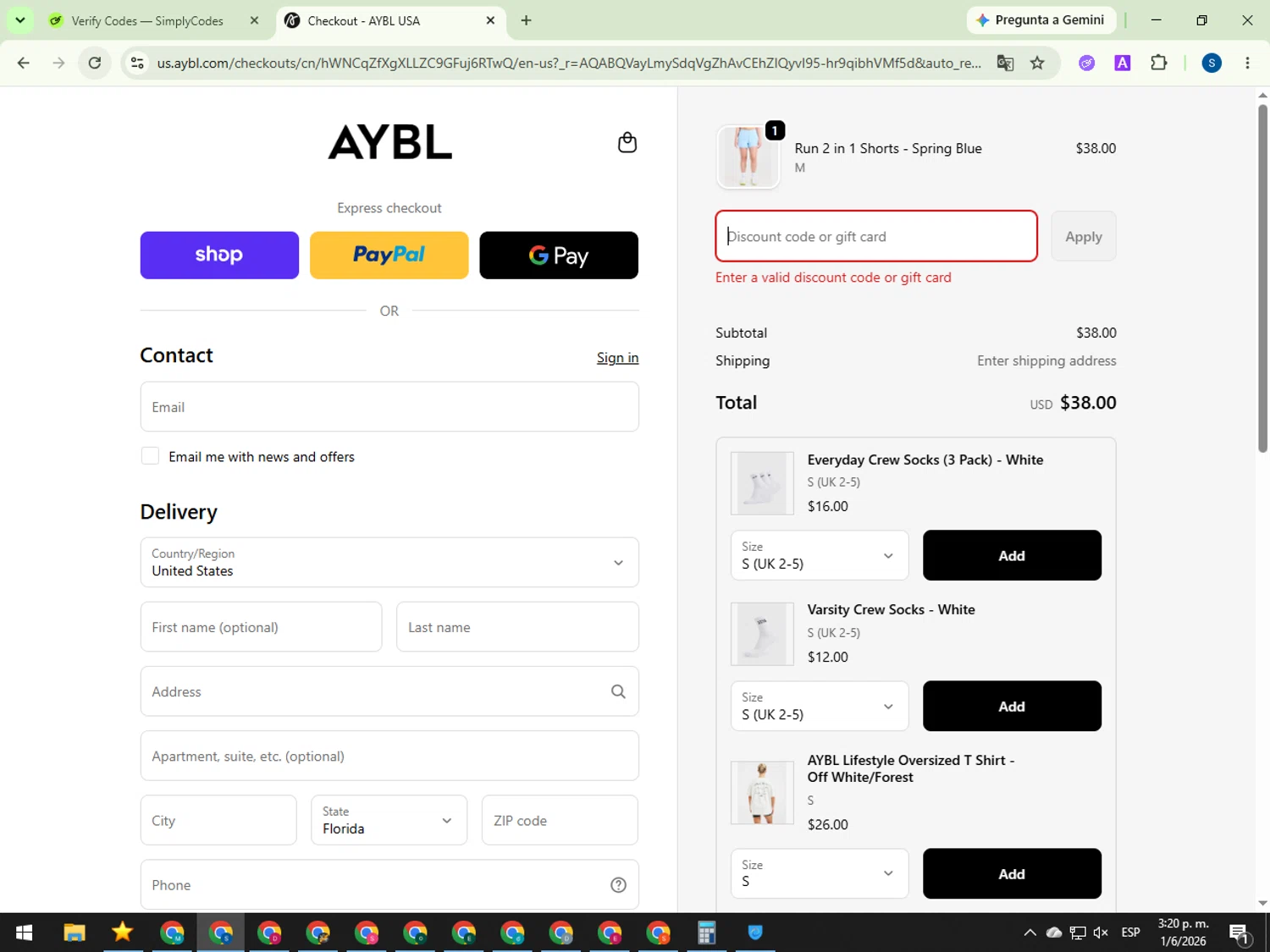
Task: Click the page vertical scrollbar
Action: click(x=1262, y=279)
